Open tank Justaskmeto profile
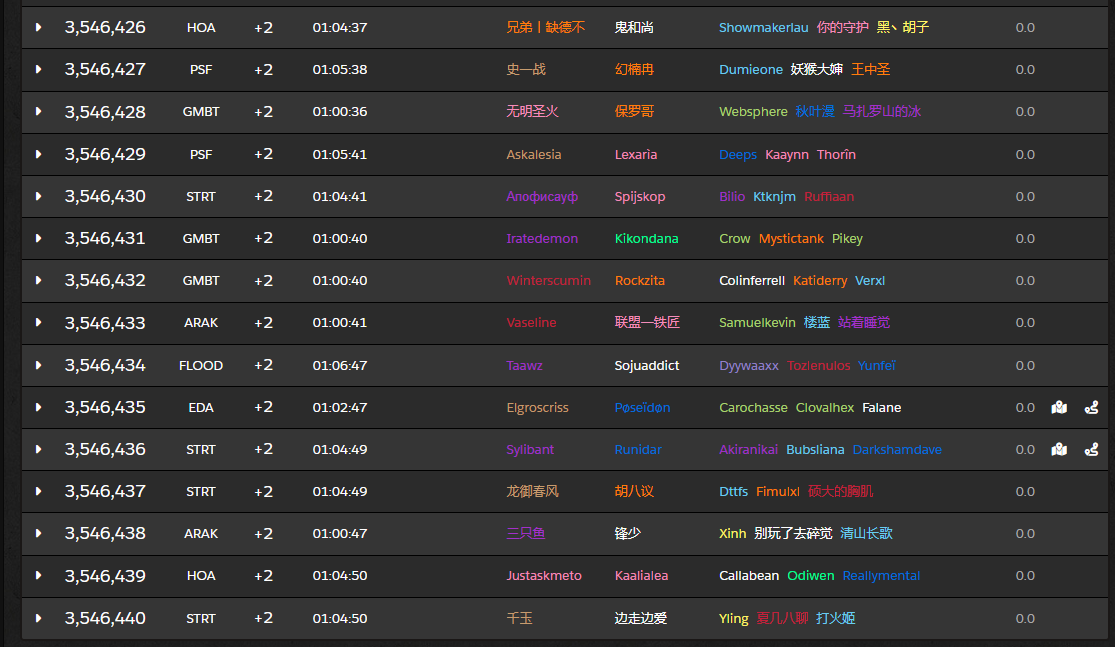This screenshot has height=647, width=1115. [x=544, y=576]
